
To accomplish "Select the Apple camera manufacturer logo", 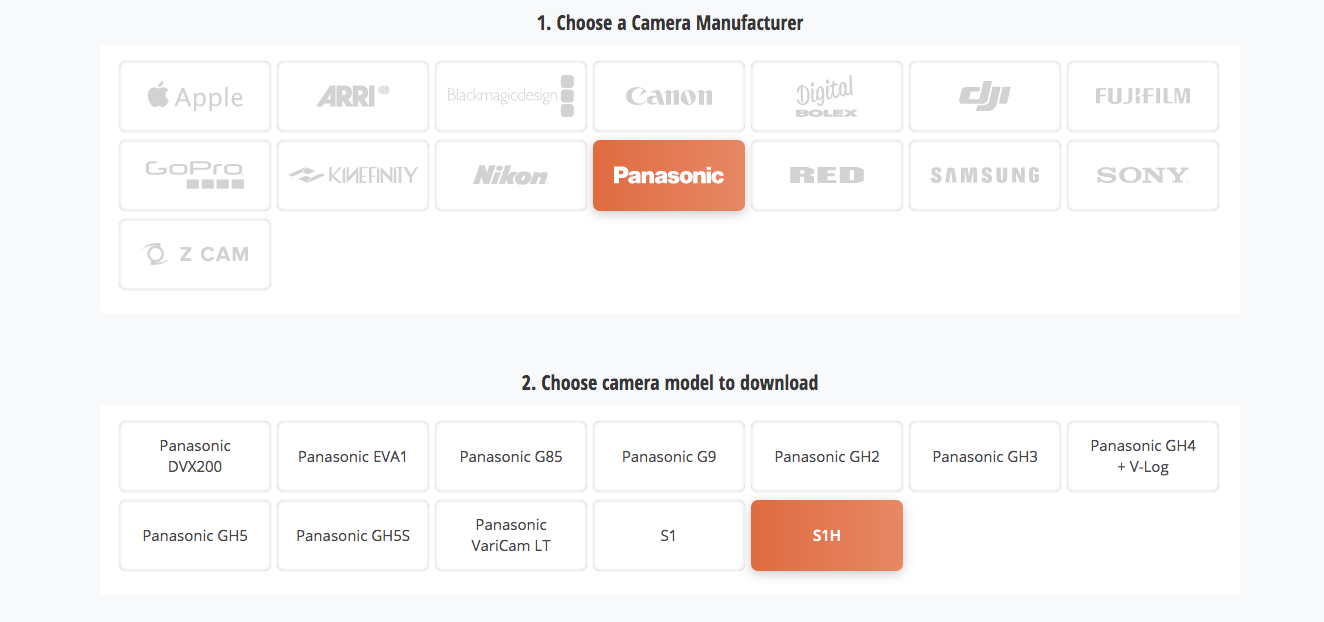I will pos(194,96).
